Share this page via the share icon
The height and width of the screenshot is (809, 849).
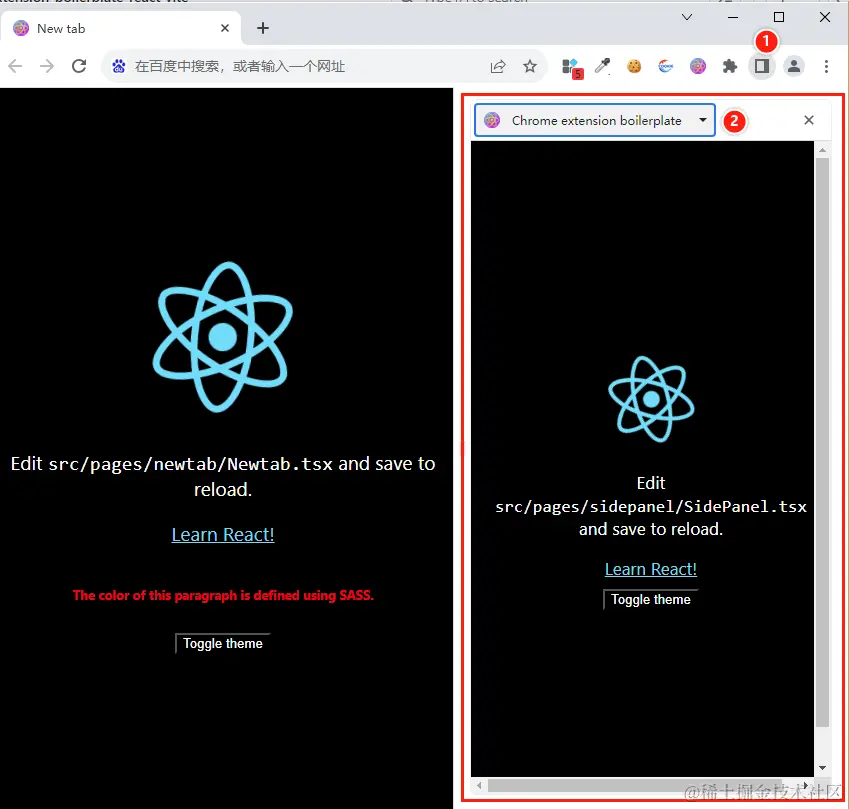[x=498, y=66]
